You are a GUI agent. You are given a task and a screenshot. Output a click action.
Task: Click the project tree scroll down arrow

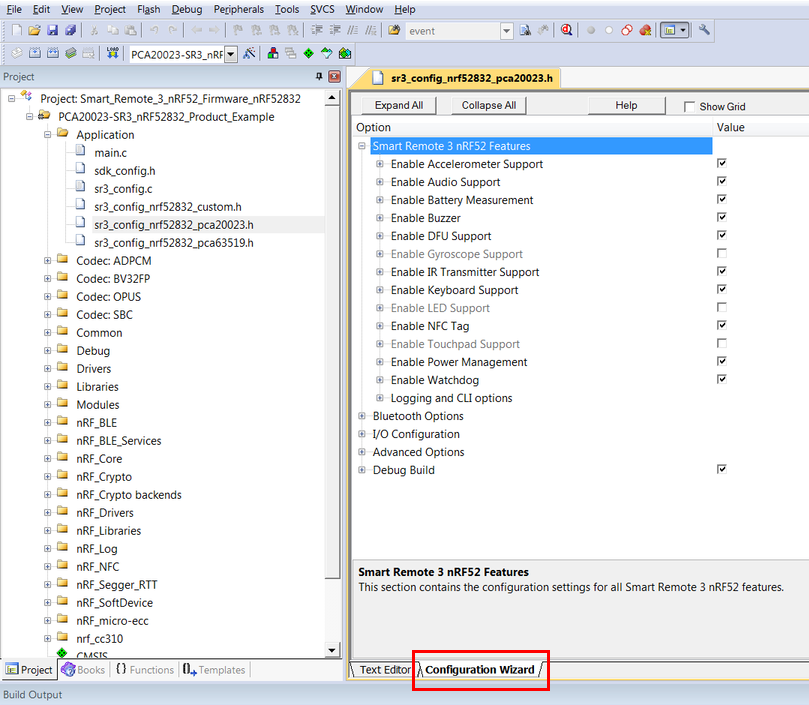tap(332, 650)
